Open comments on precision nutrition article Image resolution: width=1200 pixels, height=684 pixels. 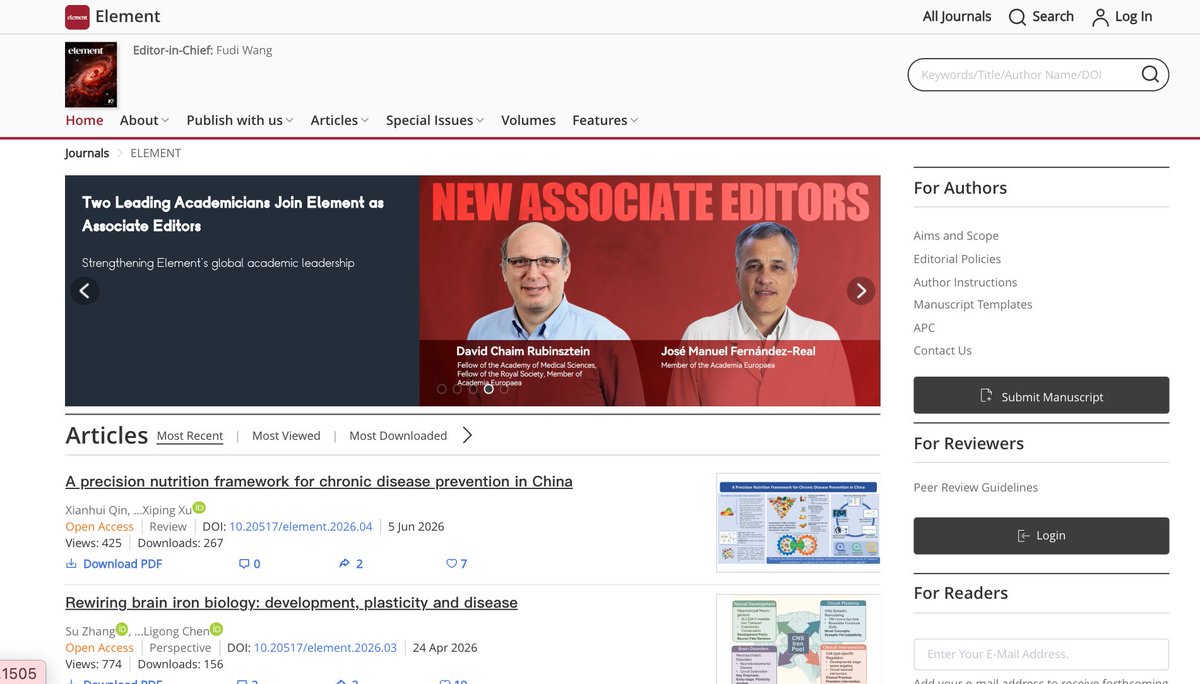[x=249, y=564]
